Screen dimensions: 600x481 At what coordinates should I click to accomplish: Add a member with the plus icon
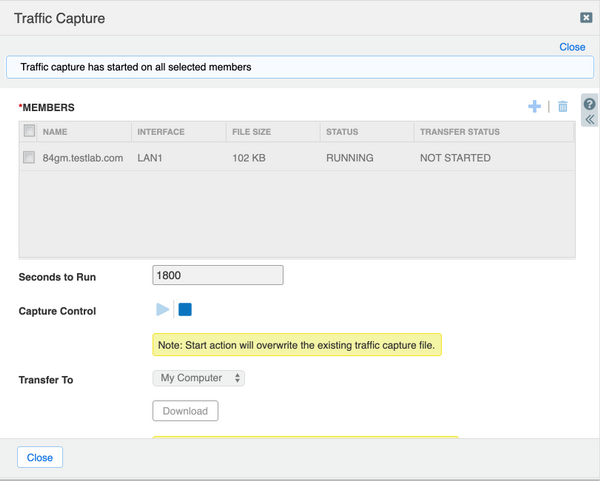coord(535,106)
